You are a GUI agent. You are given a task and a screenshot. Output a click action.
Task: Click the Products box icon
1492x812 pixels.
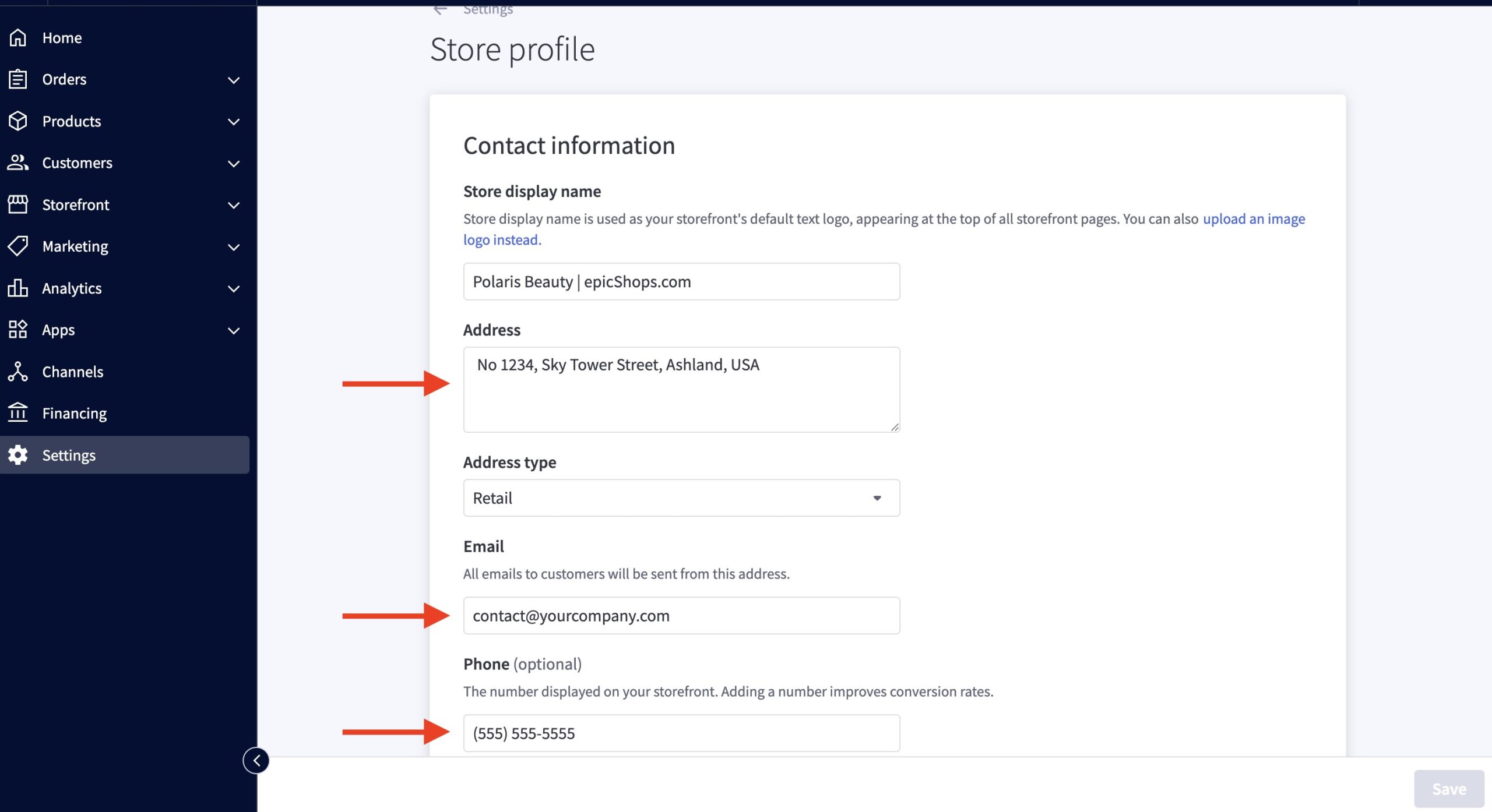pyautogui.click(x=17, y=121)
